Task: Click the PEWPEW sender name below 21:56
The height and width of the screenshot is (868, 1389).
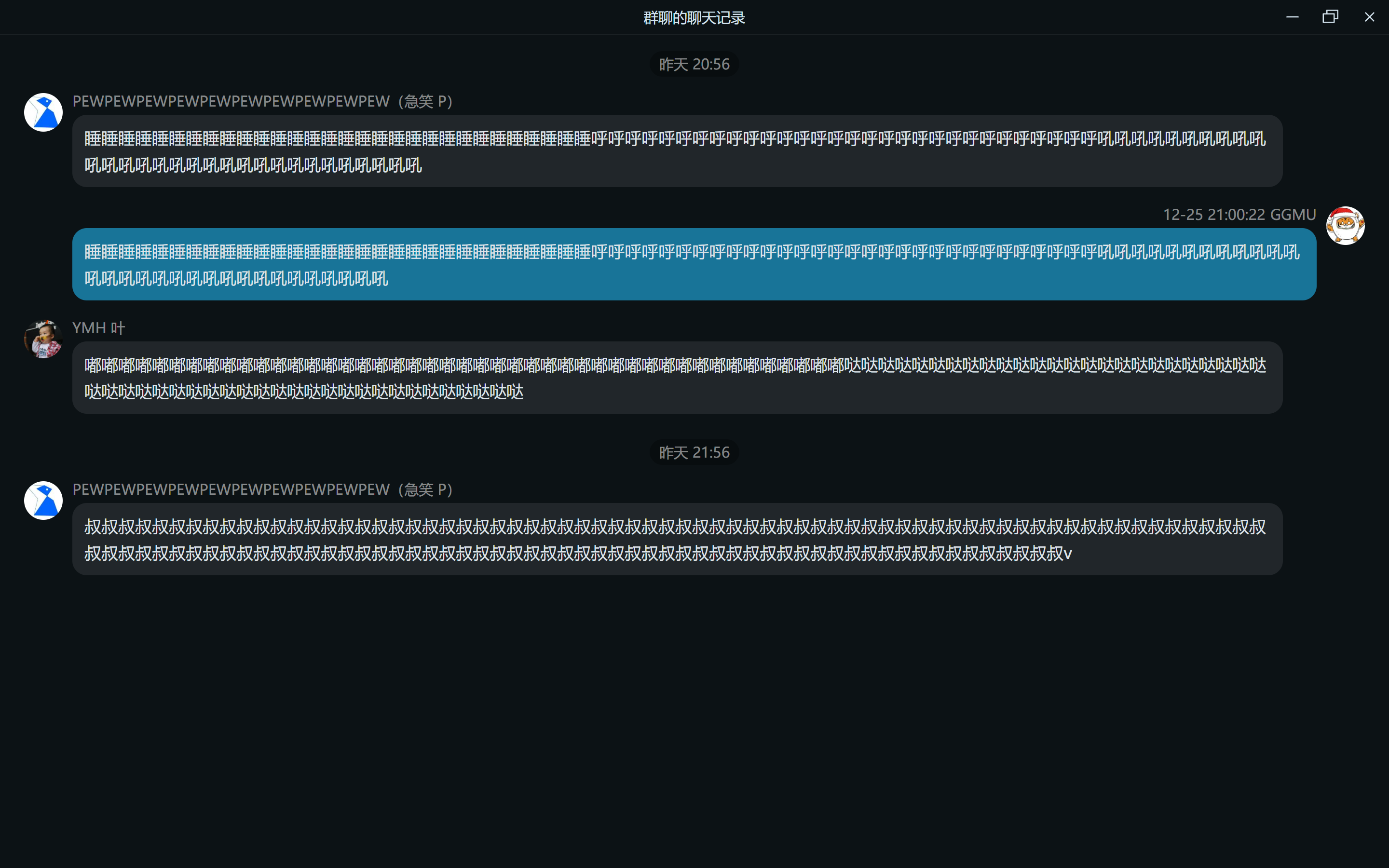Action: point(262,489)
